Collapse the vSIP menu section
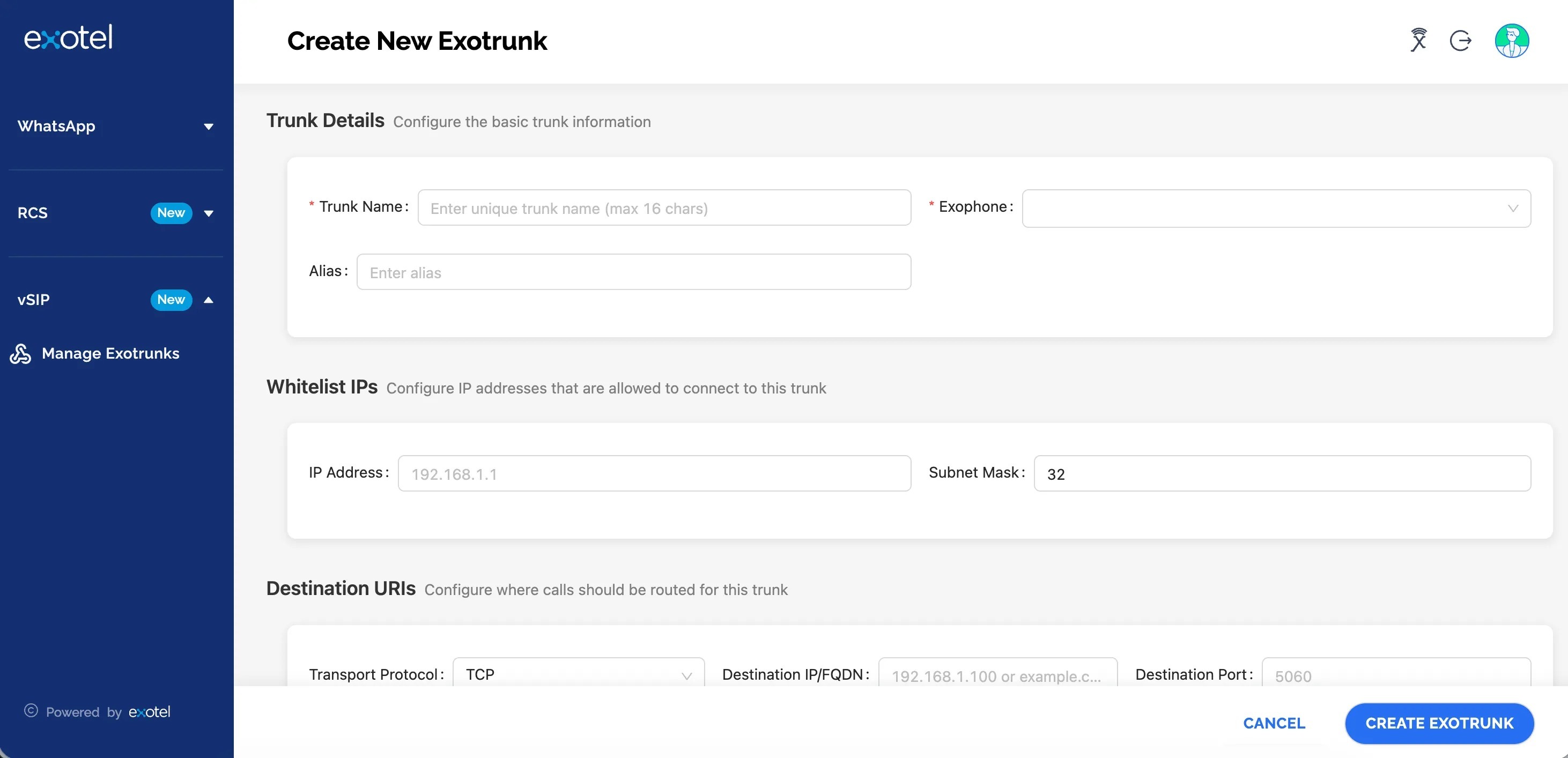Image resolution: width=1568 pixels, height=758 pixels. click(208, 300)
